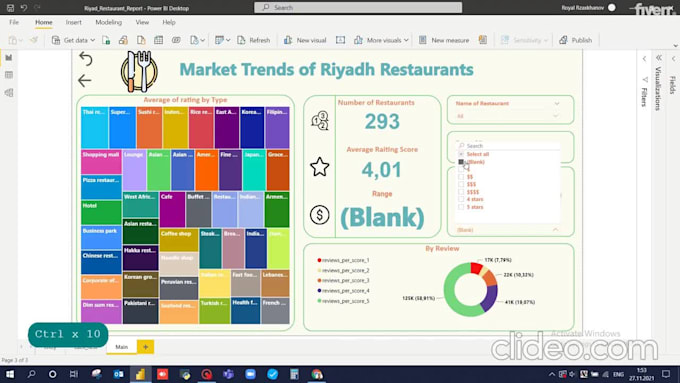Image resolution: width=680 pixels, height=383 pixels.
Task: Check the $$$ checkbox in slicer
Action: tap(461, 184)
